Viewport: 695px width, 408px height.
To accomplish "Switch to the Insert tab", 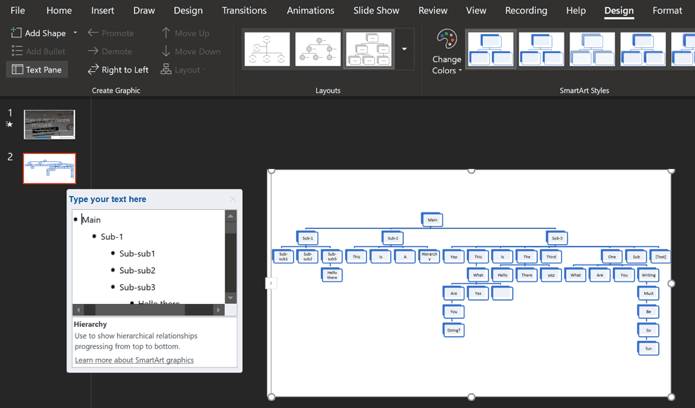I will tap(102, 10).
